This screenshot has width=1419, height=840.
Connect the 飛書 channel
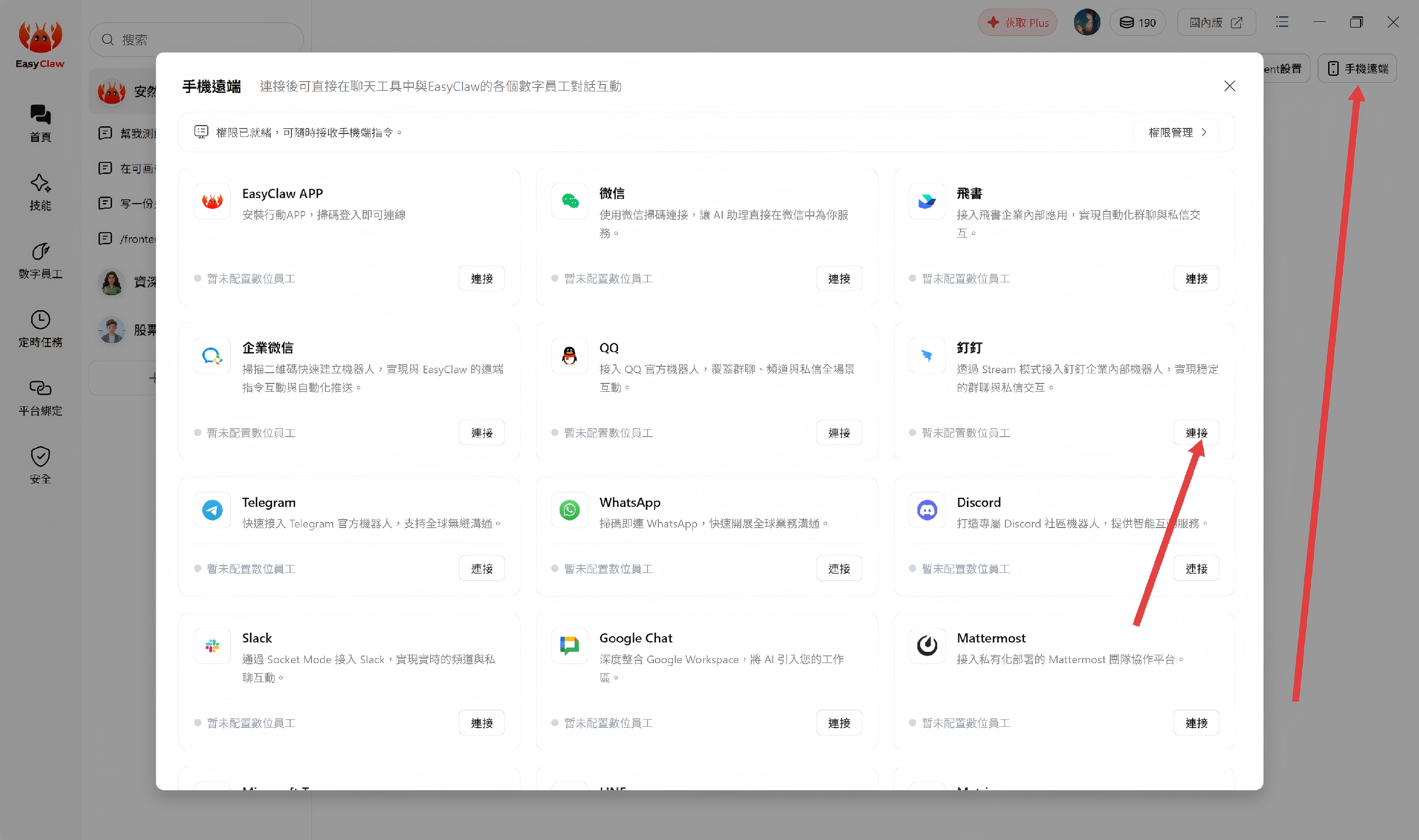1196,279
